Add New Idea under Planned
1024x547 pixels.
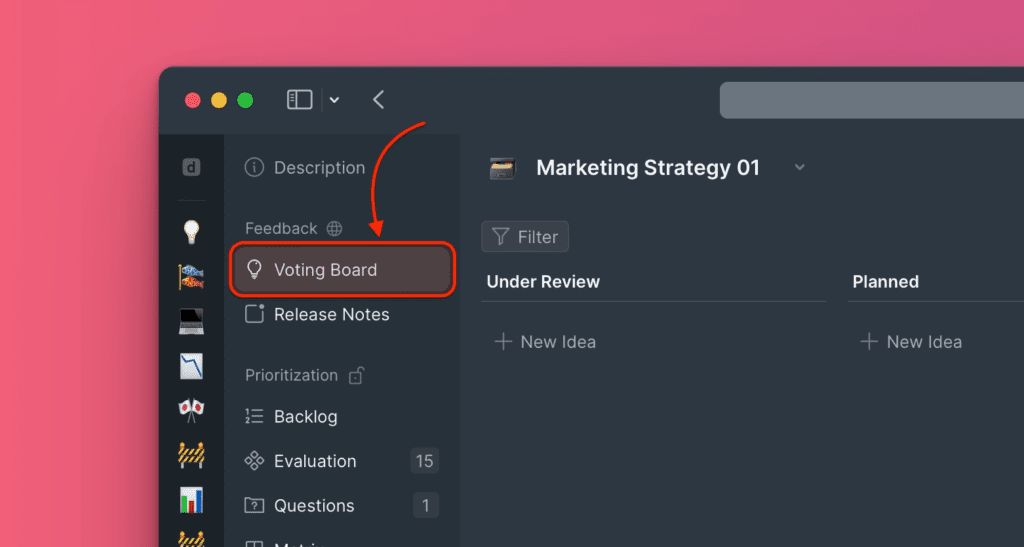click(912, 342)
